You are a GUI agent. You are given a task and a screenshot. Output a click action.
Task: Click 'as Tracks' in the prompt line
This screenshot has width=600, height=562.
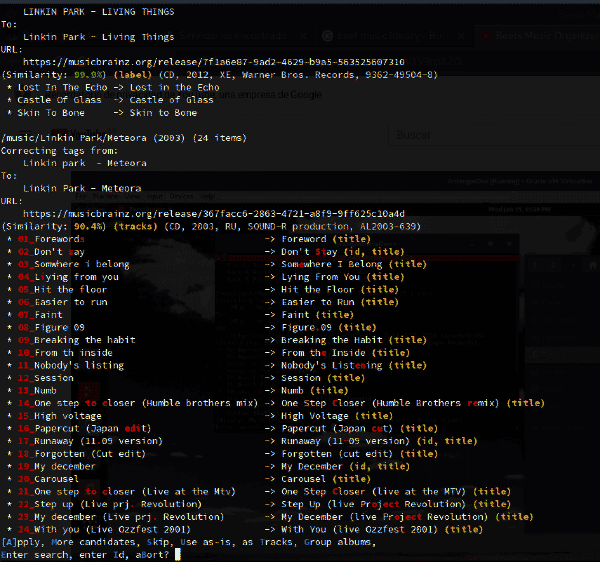pos(267,542)
